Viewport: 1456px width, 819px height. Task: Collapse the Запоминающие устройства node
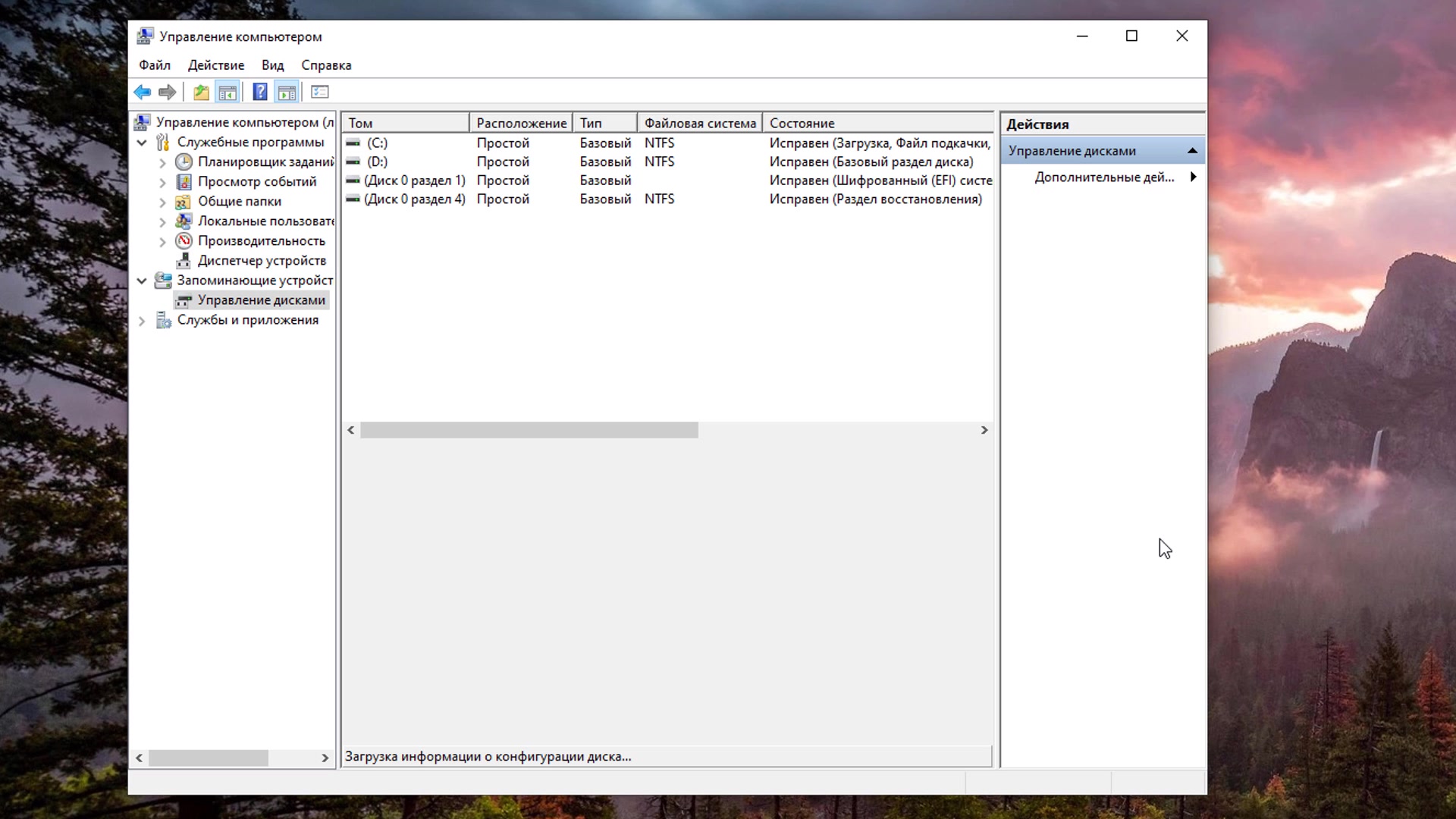(142, 280)
